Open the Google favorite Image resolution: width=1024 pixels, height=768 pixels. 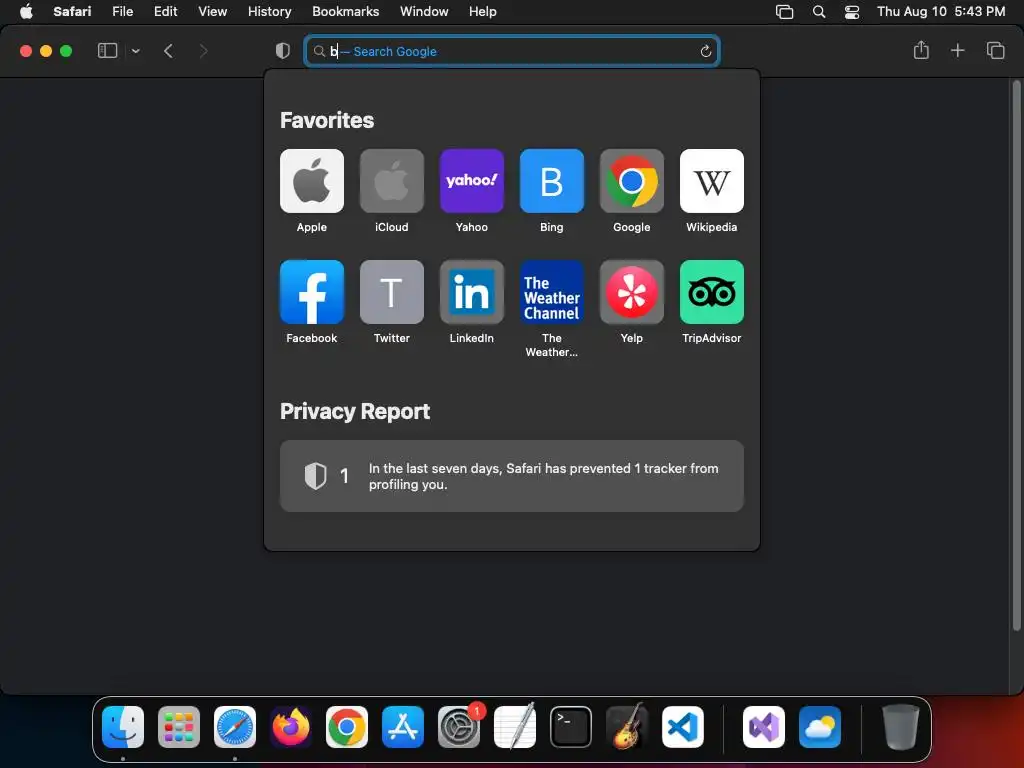632,181
